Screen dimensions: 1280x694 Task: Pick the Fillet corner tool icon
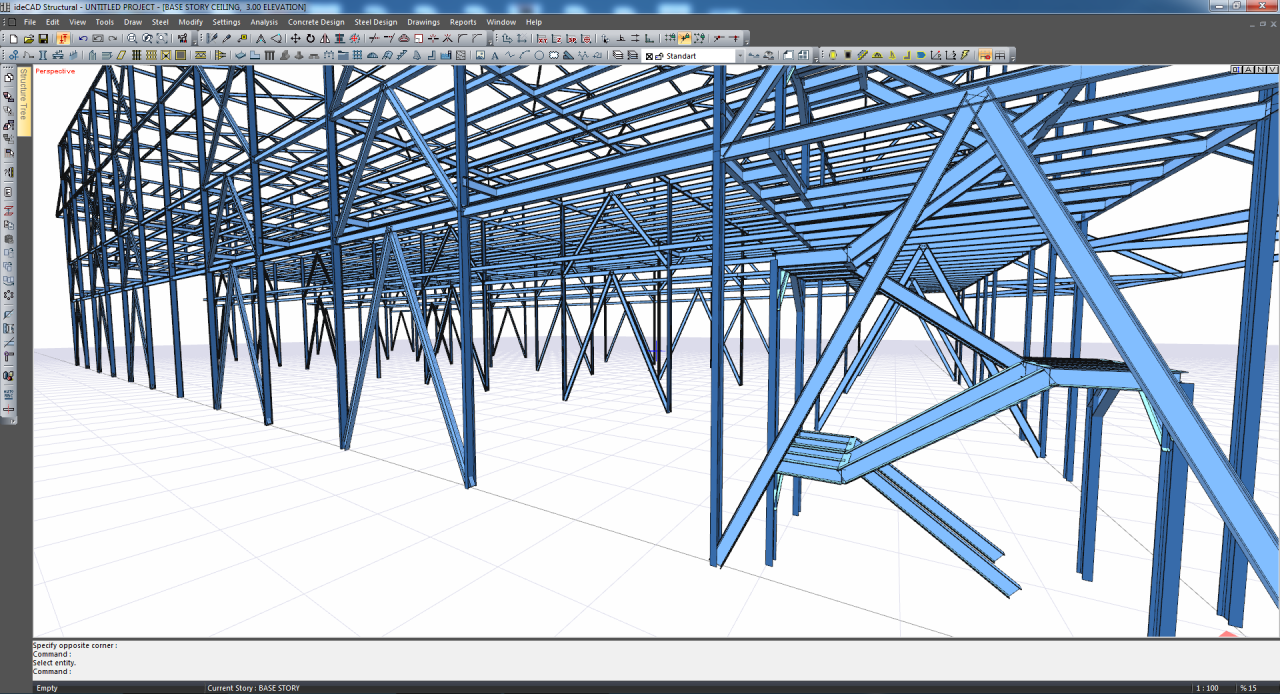point(462,39)
